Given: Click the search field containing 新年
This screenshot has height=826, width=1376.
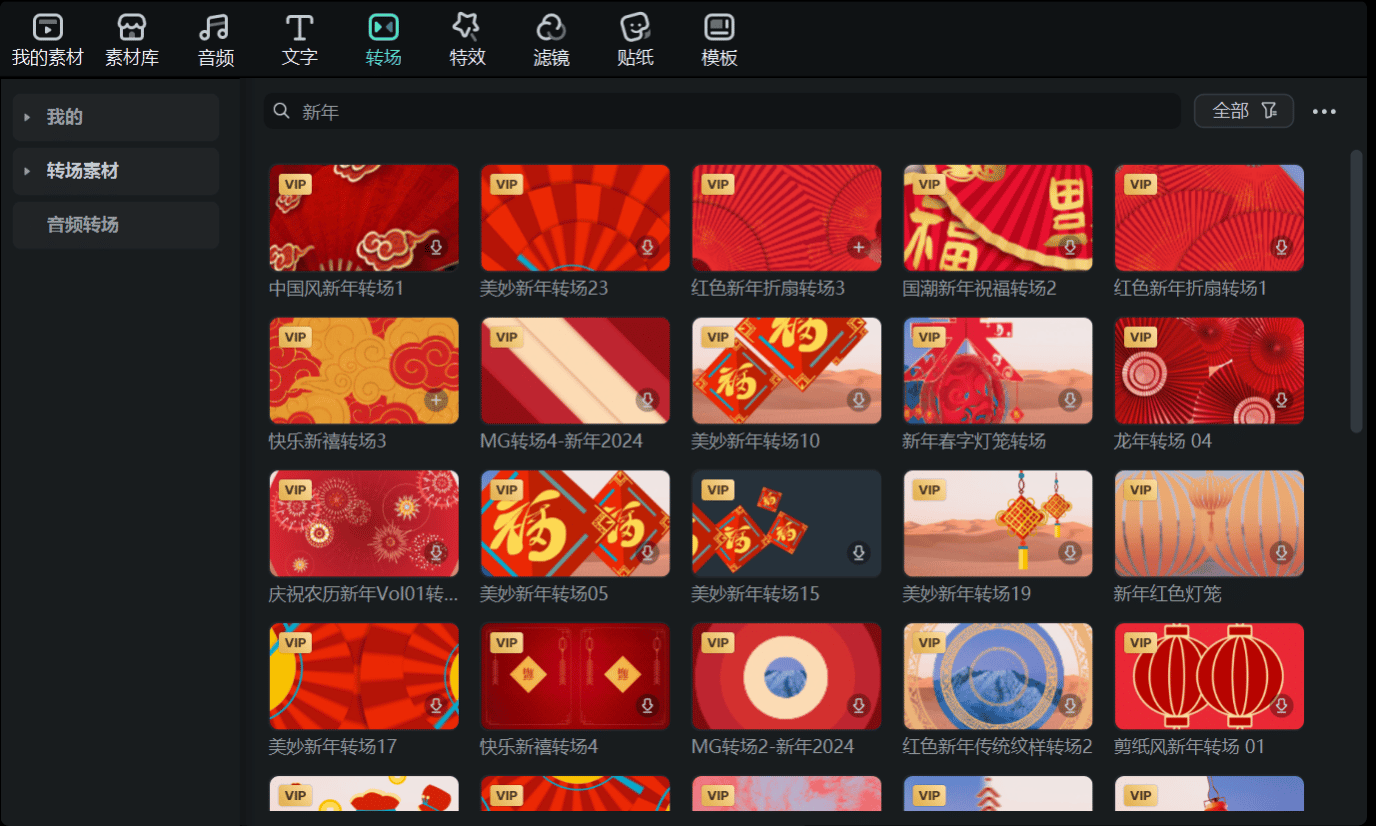Looking at the screenshot, I should (x=720, y=112).
